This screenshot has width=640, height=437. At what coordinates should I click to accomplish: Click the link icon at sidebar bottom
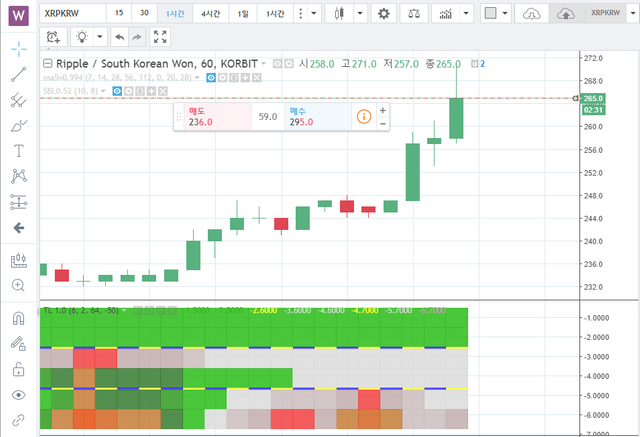(x=18, y=420)
